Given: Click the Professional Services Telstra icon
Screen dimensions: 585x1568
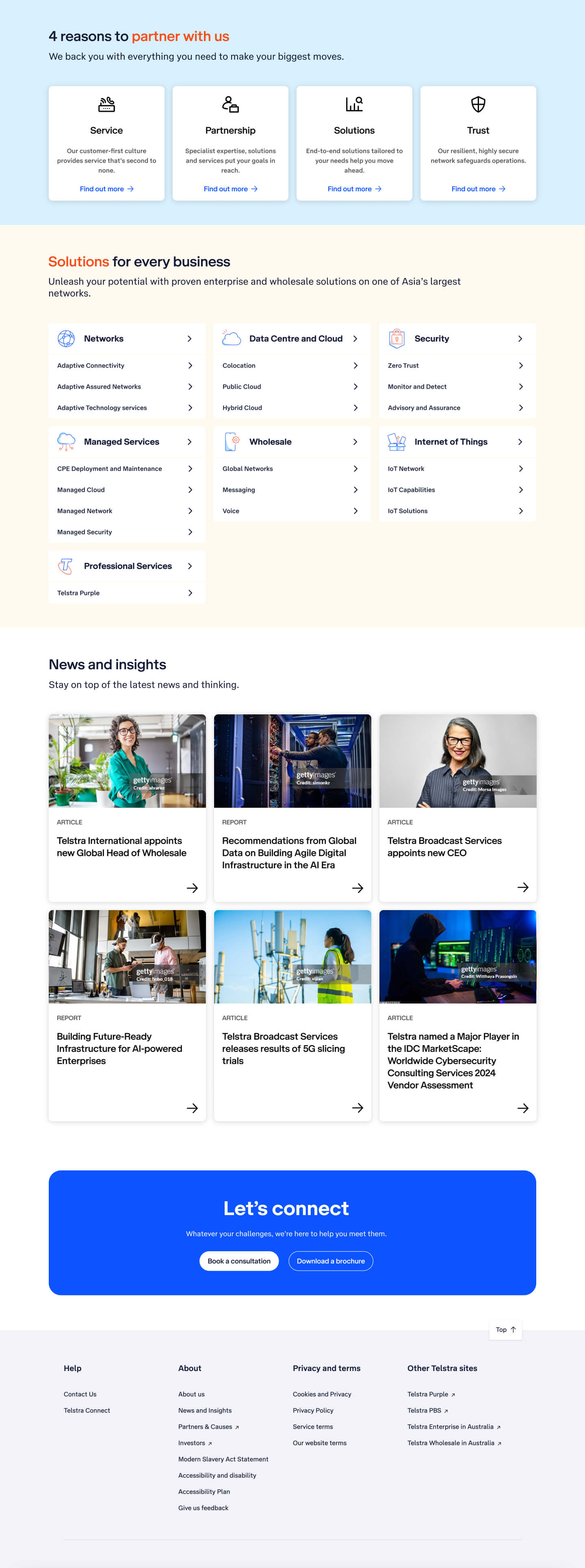Looking at the screenshot, I should click(x=65, y=566).
